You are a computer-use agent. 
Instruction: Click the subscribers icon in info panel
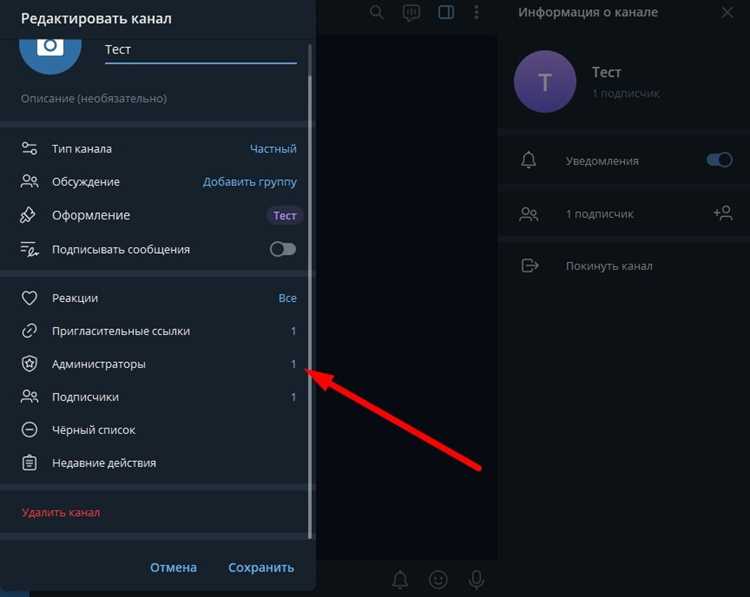pos(529,214)
